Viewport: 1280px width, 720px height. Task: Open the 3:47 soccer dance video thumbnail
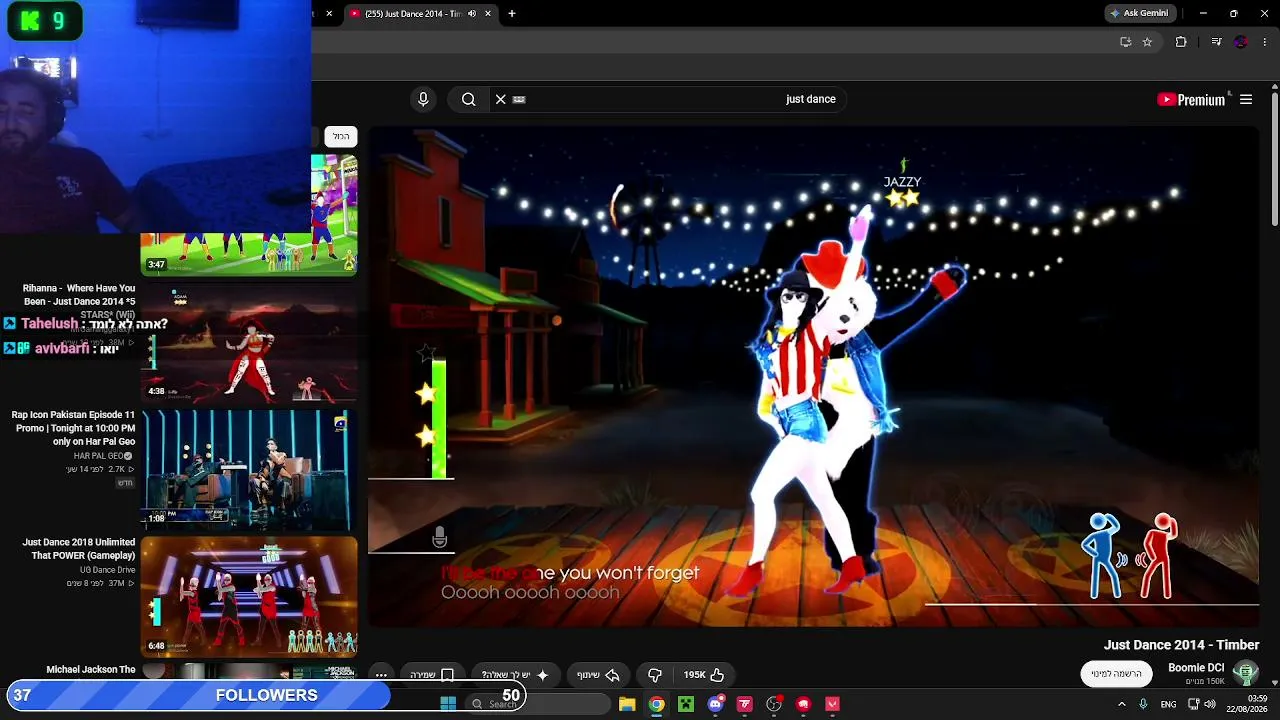[x=249, y=214]
